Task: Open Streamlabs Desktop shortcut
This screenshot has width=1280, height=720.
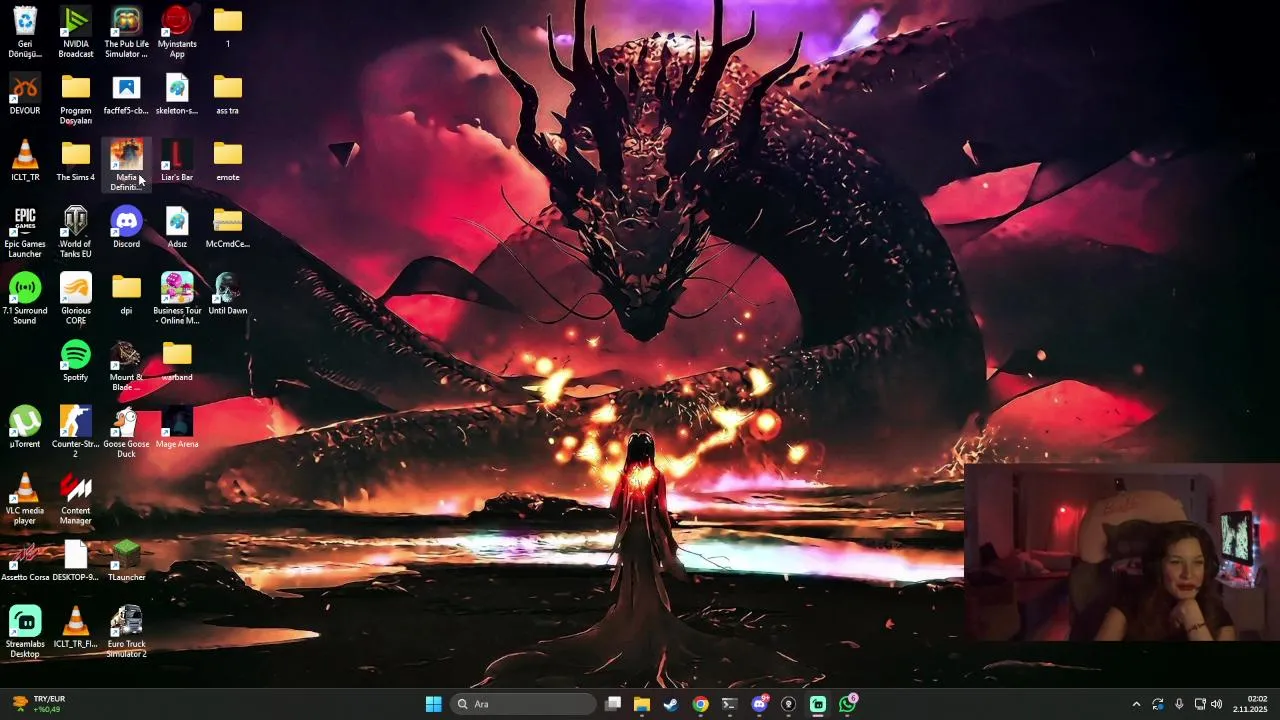Action: coord(25,631)
